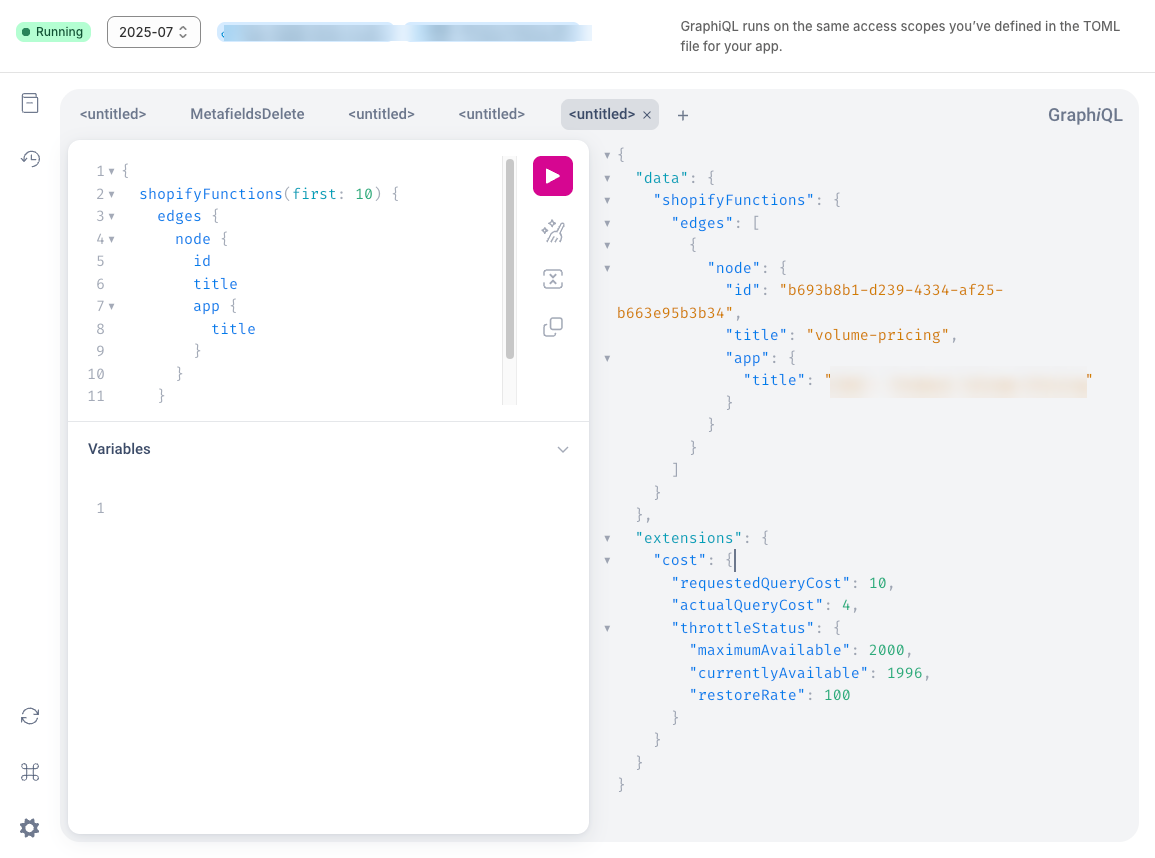The height and width of the screenshot is (858, 1155).
Task: Click the "restoreRate" key in response
Action: [747, 695]
